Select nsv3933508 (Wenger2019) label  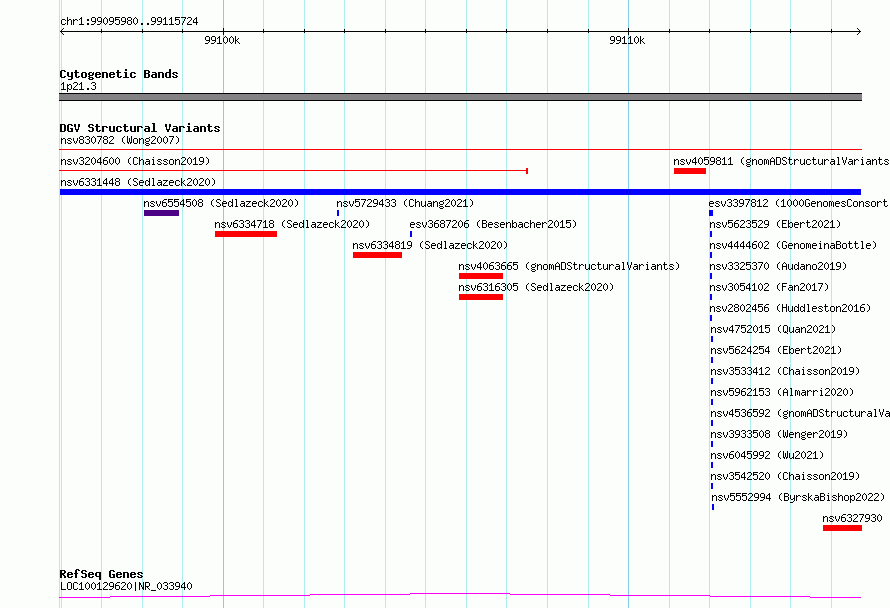coord(779,434)
